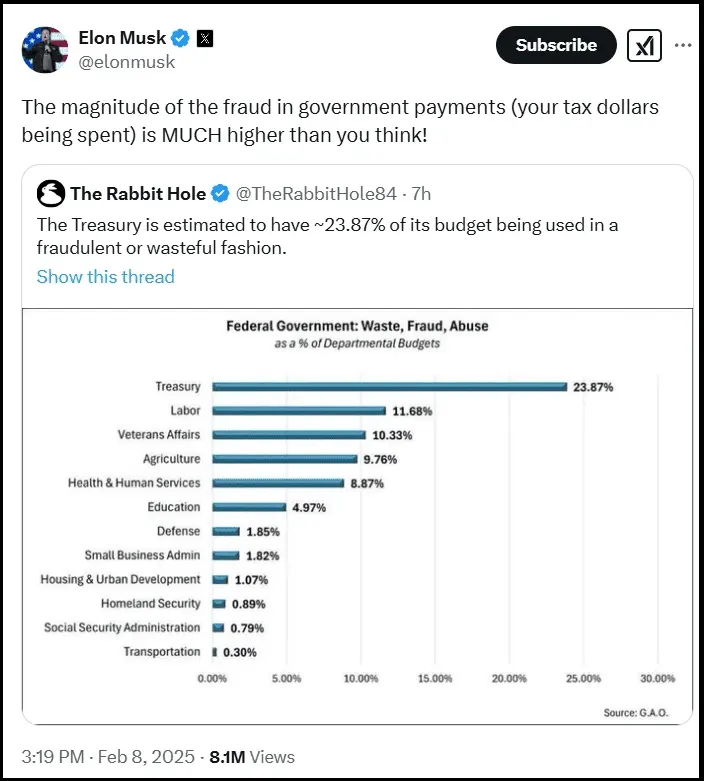
Task: Open Grok xAI icon button
Action: (643, 46)
